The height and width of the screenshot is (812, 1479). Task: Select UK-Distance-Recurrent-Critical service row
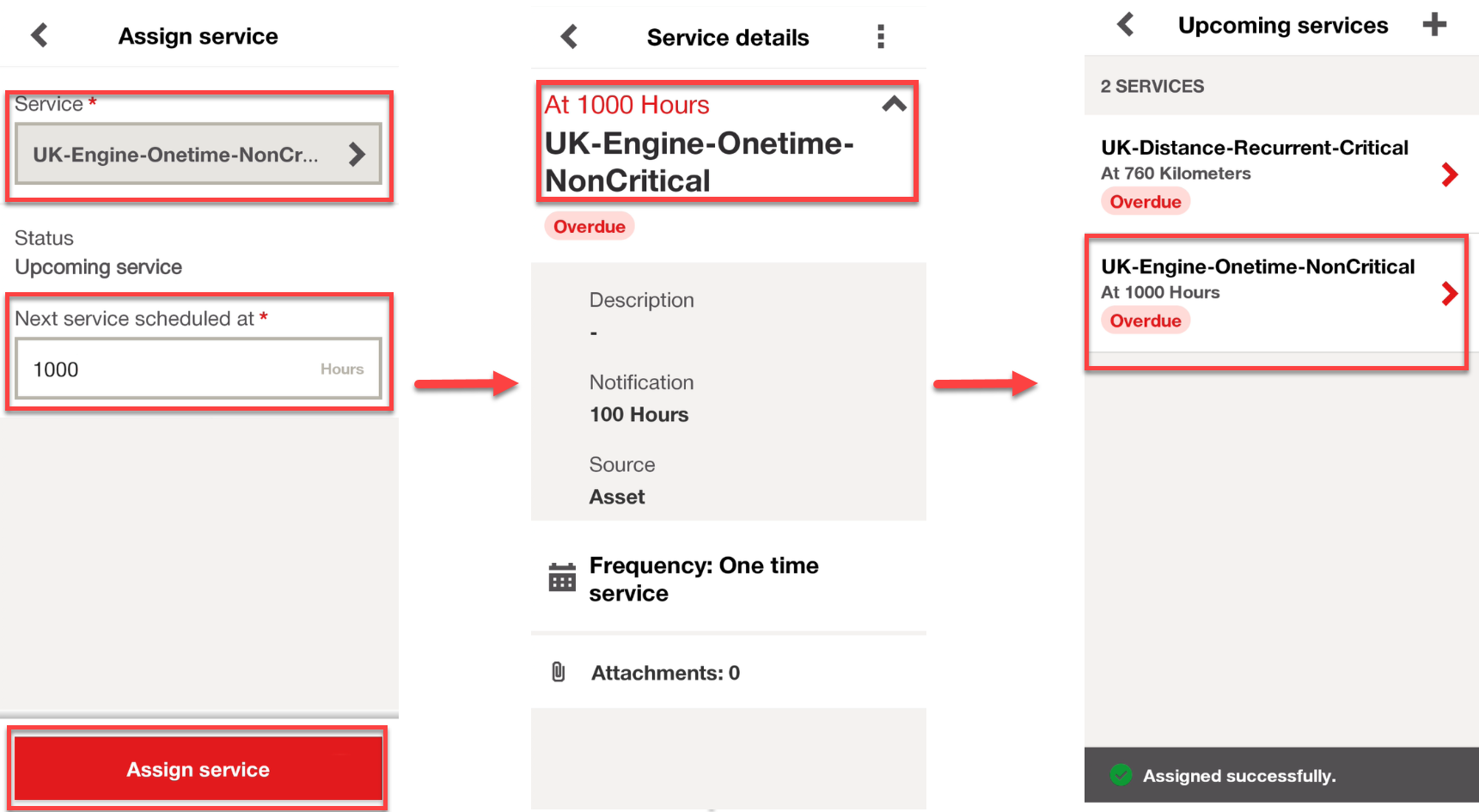(x=1280, y=174)
